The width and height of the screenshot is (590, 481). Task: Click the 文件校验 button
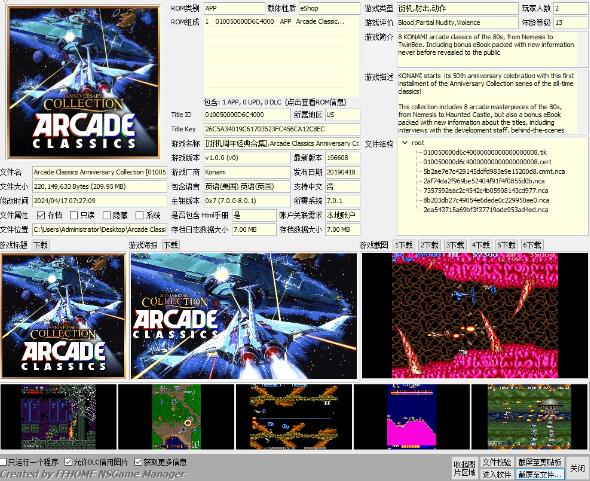click(496, 462)
